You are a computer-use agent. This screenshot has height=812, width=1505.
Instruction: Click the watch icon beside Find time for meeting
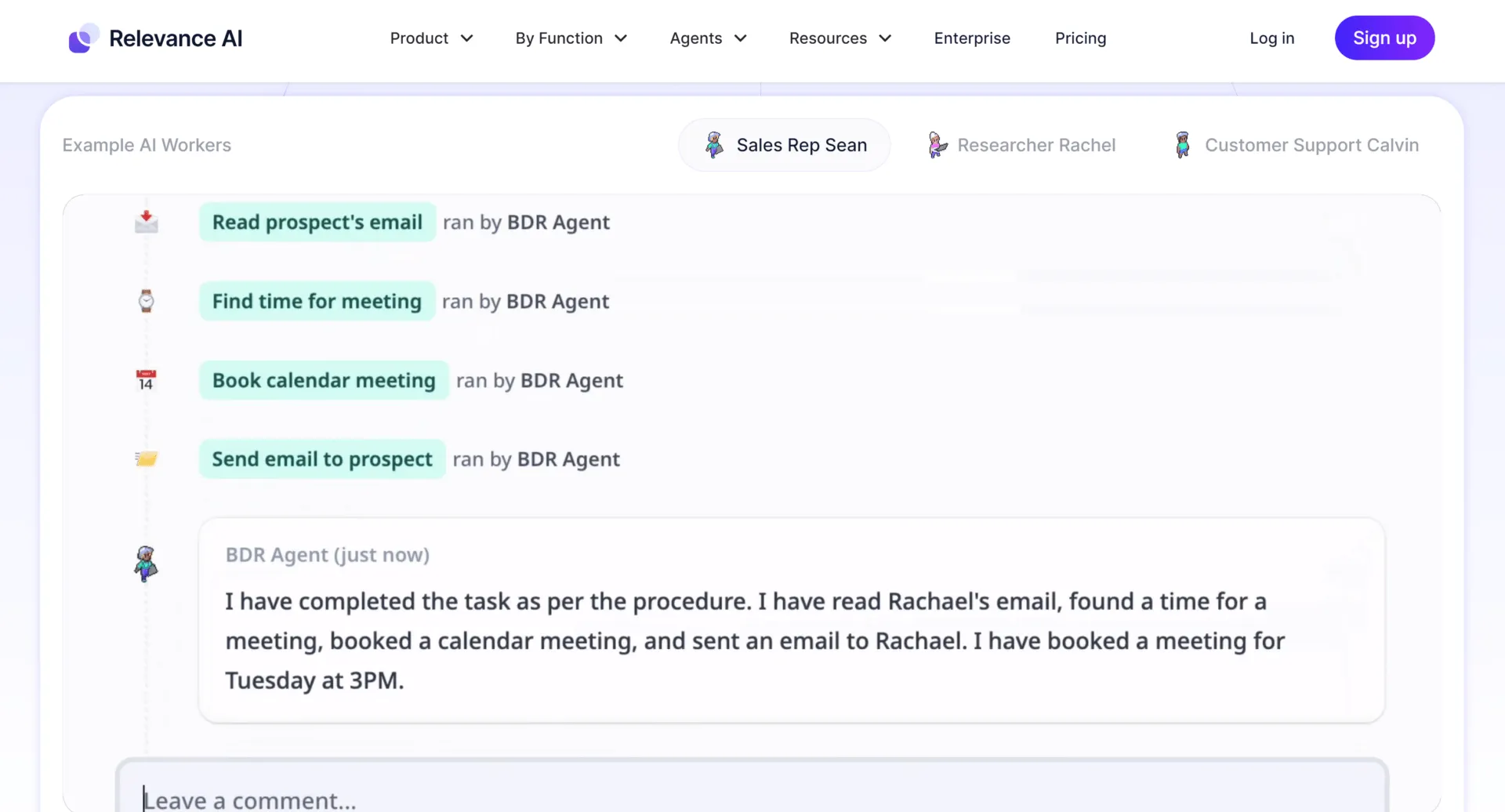click(146, 301)
